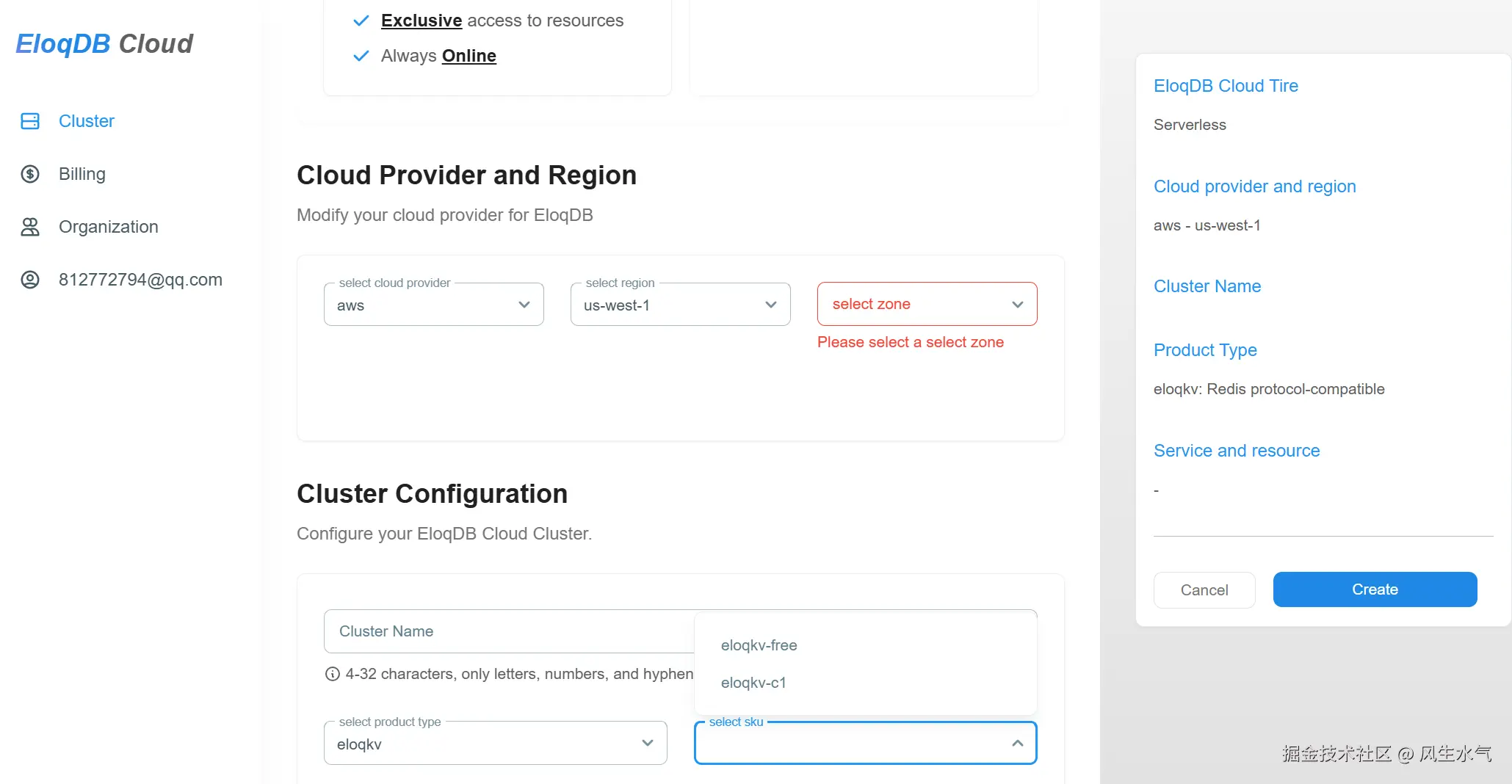Open the select product type dropdown
This screenshot has height=784, width=1512.
(495, 744)
